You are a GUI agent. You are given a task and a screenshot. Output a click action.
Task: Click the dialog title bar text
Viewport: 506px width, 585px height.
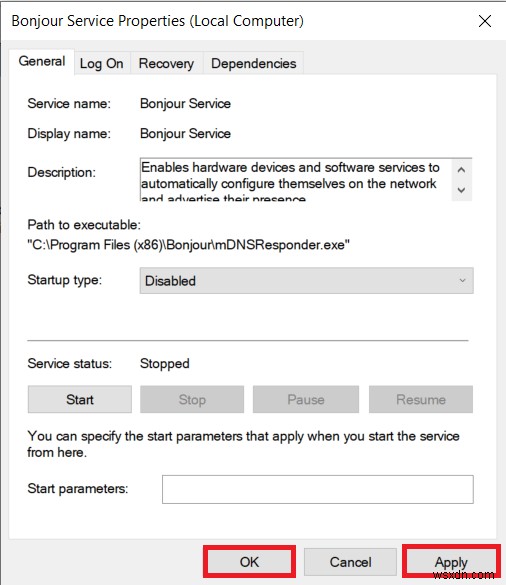tap(157, 21)
